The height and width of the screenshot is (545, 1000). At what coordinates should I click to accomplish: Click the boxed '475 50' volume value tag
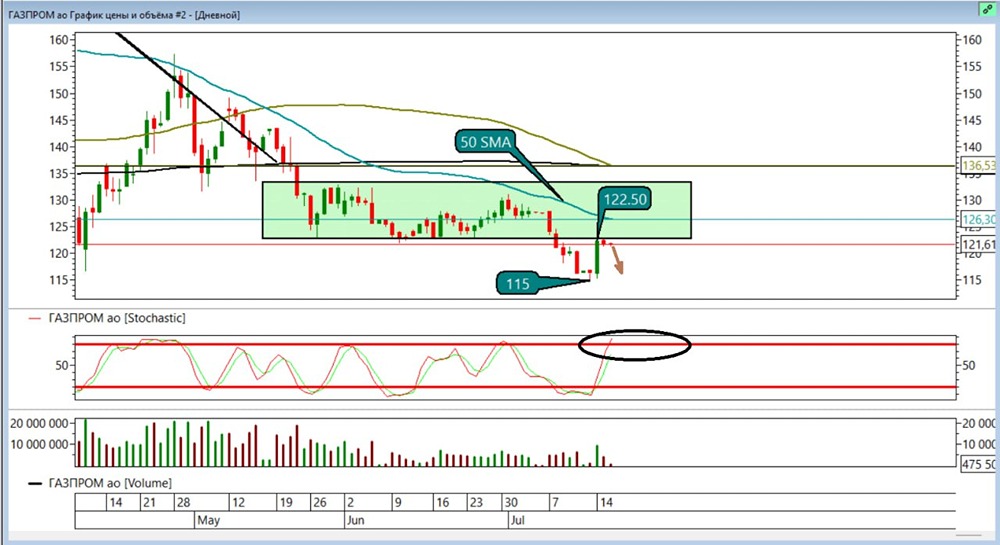click(x=979, y=464)
